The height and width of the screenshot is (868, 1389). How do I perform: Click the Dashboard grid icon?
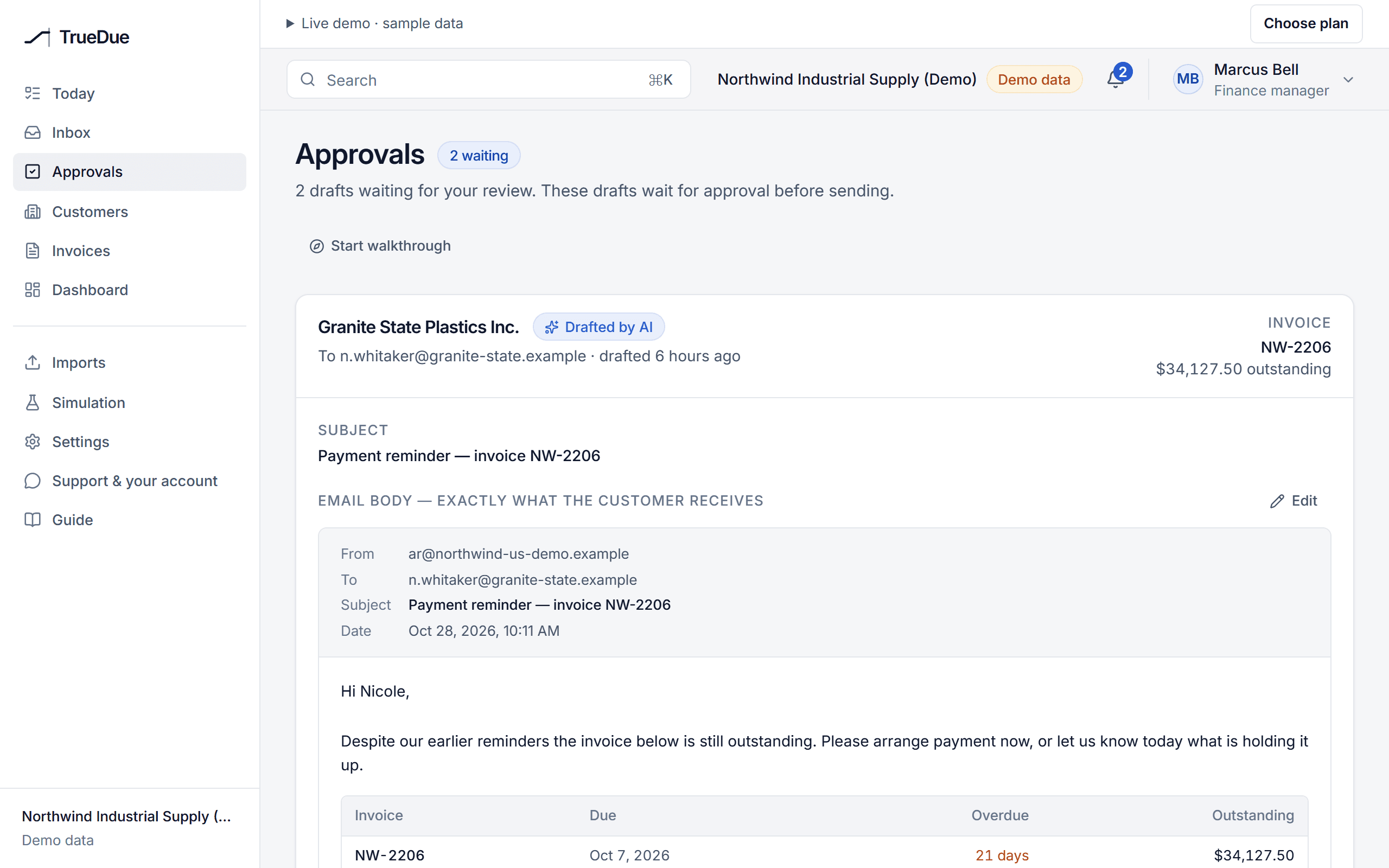pyautogui.click(x=33, y=290)
